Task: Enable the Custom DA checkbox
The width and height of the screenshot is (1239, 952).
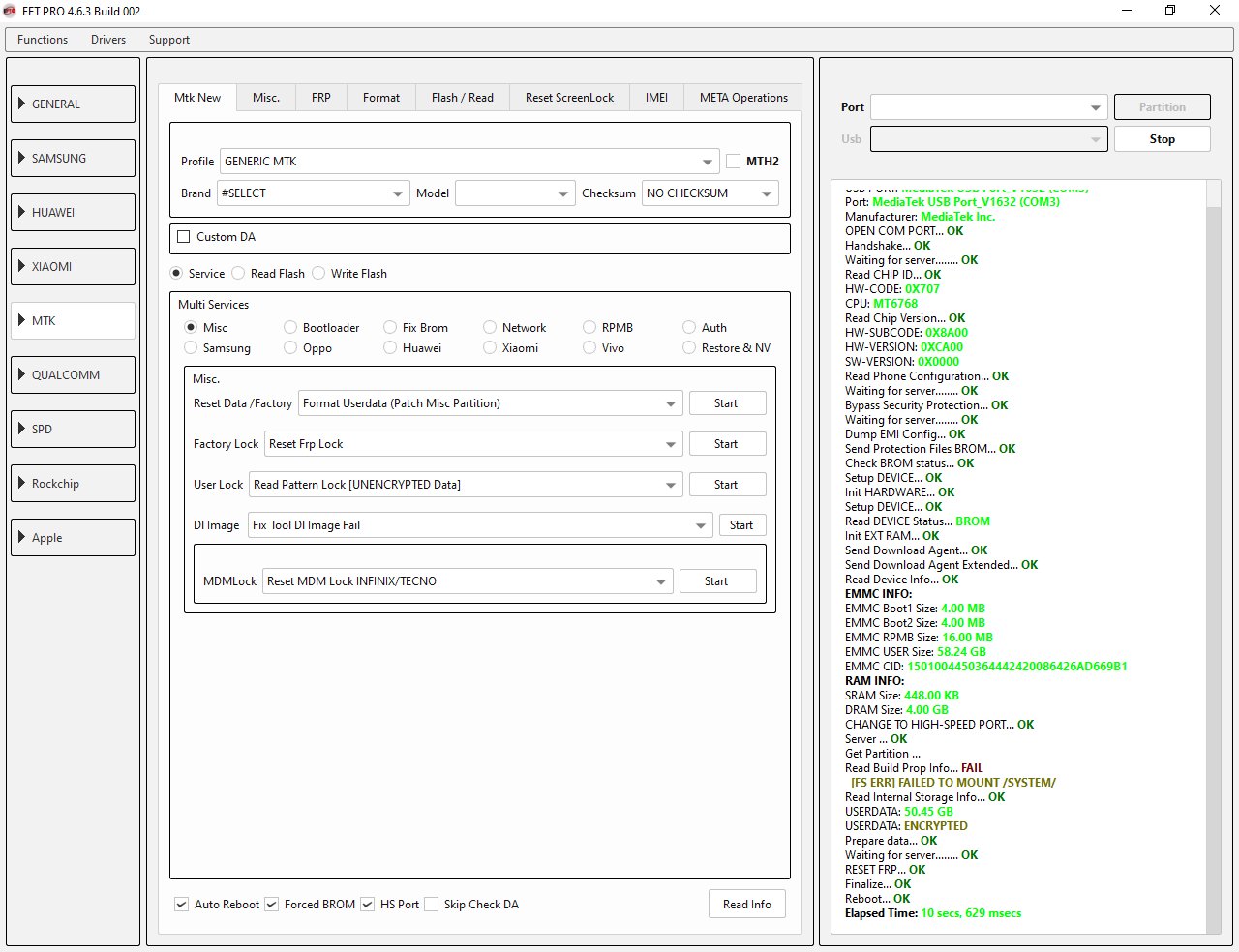Action: point(184,237)
